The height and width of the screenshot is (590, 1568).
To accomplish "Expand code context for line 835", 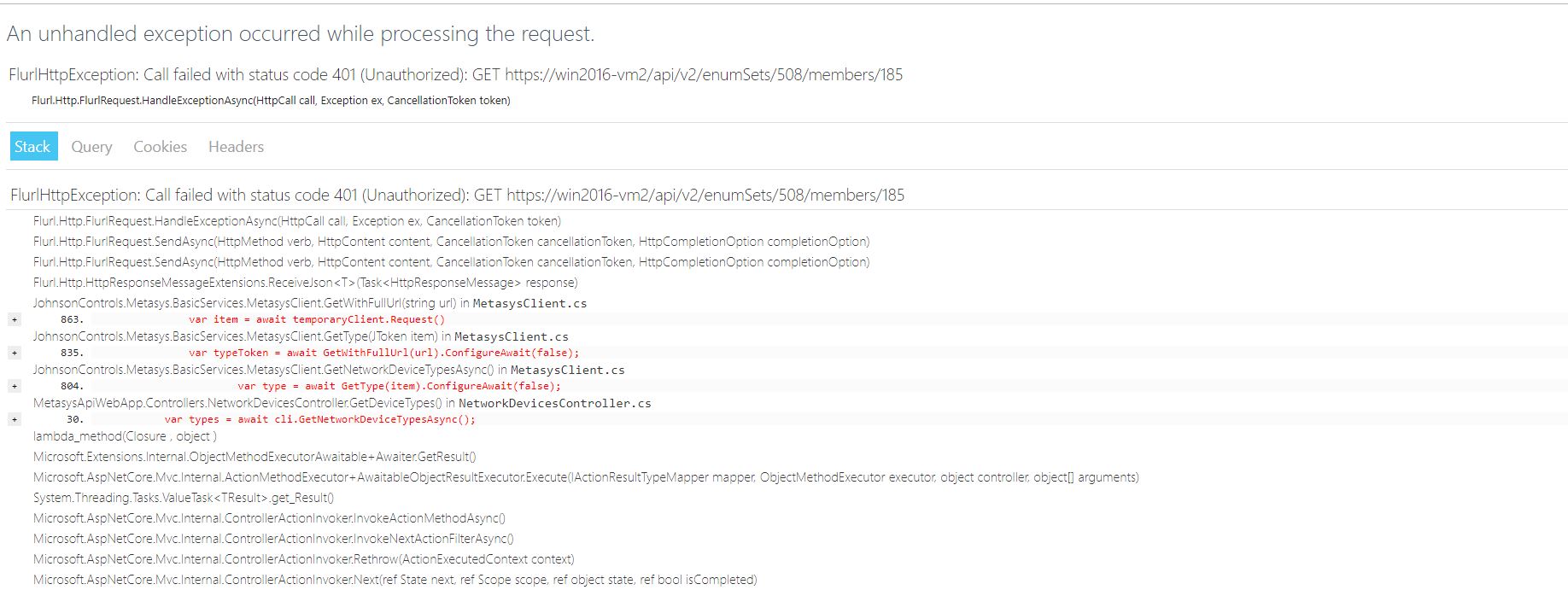I will (x=14, y=353).
